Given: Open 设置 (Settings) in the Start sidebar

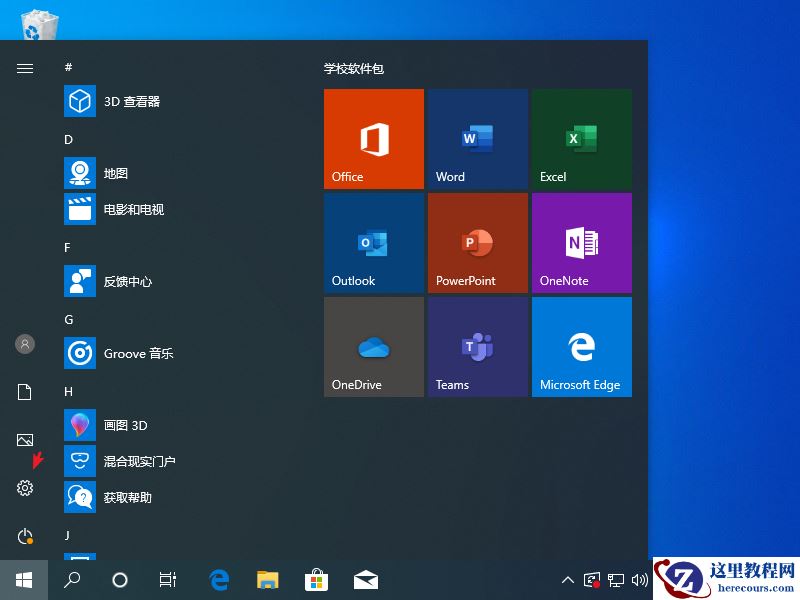Looking at the screenshot, I should 24,488.
